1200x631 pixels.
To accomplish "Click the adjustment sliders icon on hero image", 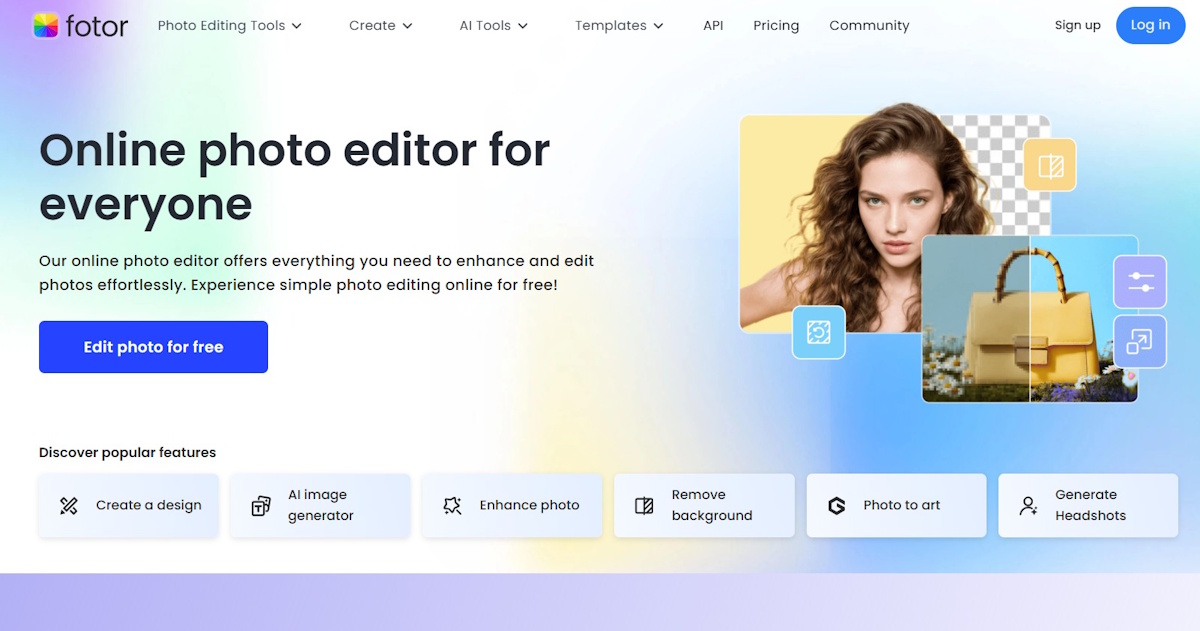I will pos(1140,282).
